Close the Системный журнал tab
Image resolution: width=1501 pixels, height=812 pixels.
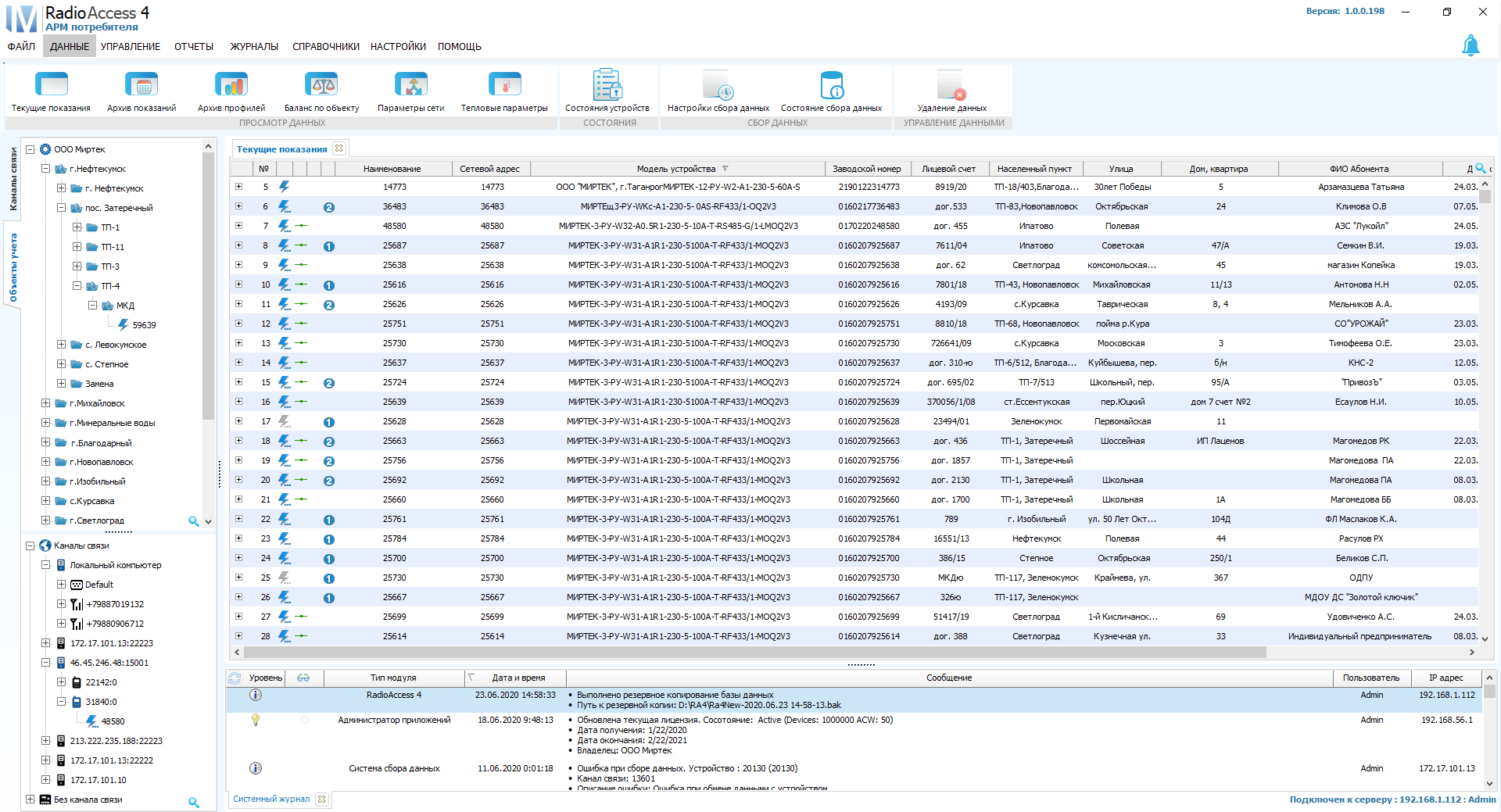click(x=321, y=799)
